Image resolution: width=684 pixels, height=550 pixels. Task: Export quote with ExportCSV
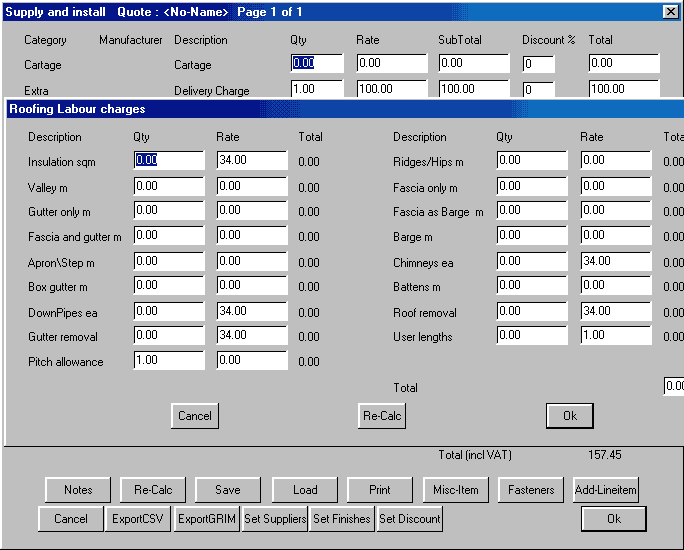pos(138,519)
